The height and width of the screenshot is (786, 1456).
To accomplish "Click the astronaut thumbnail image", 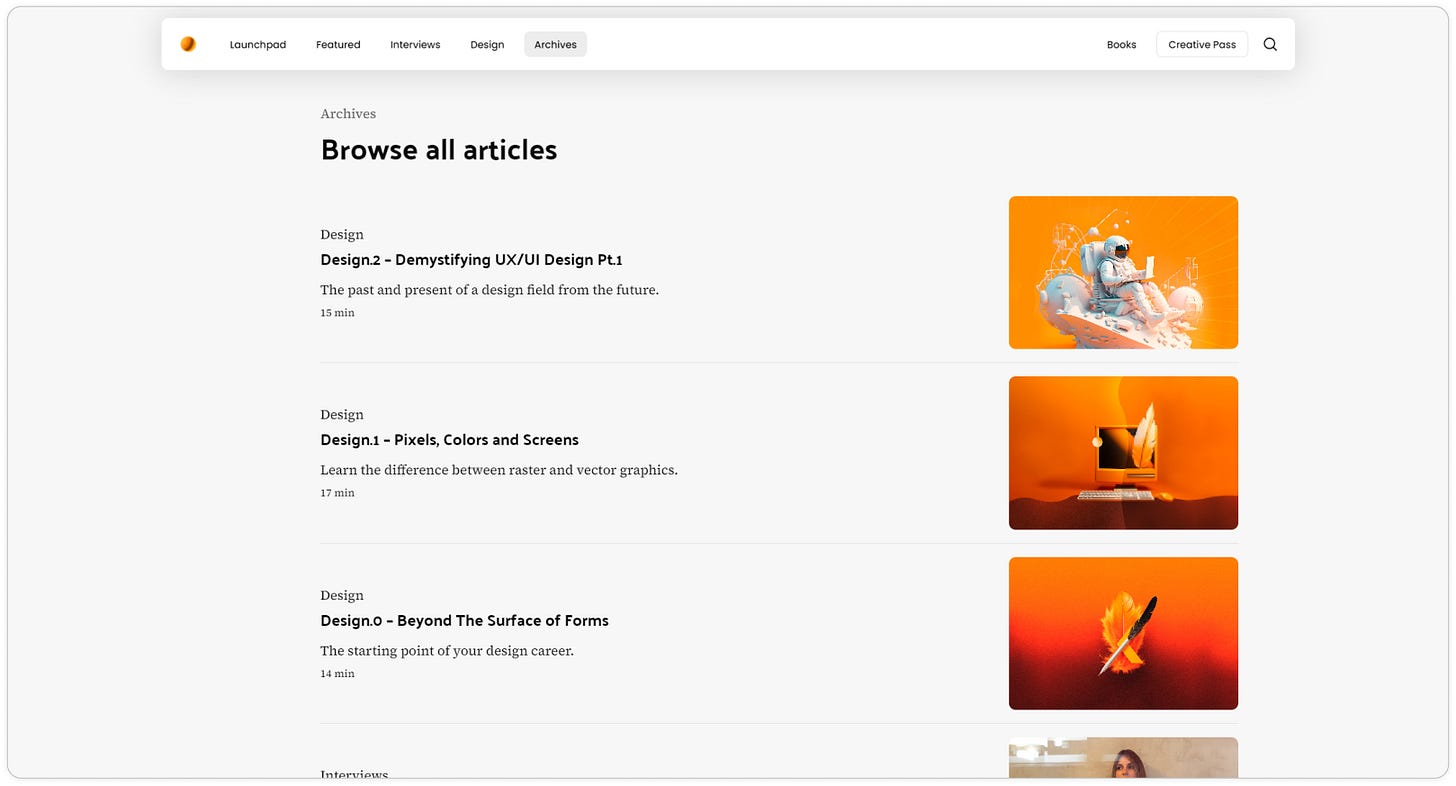I will (1123, 272).
